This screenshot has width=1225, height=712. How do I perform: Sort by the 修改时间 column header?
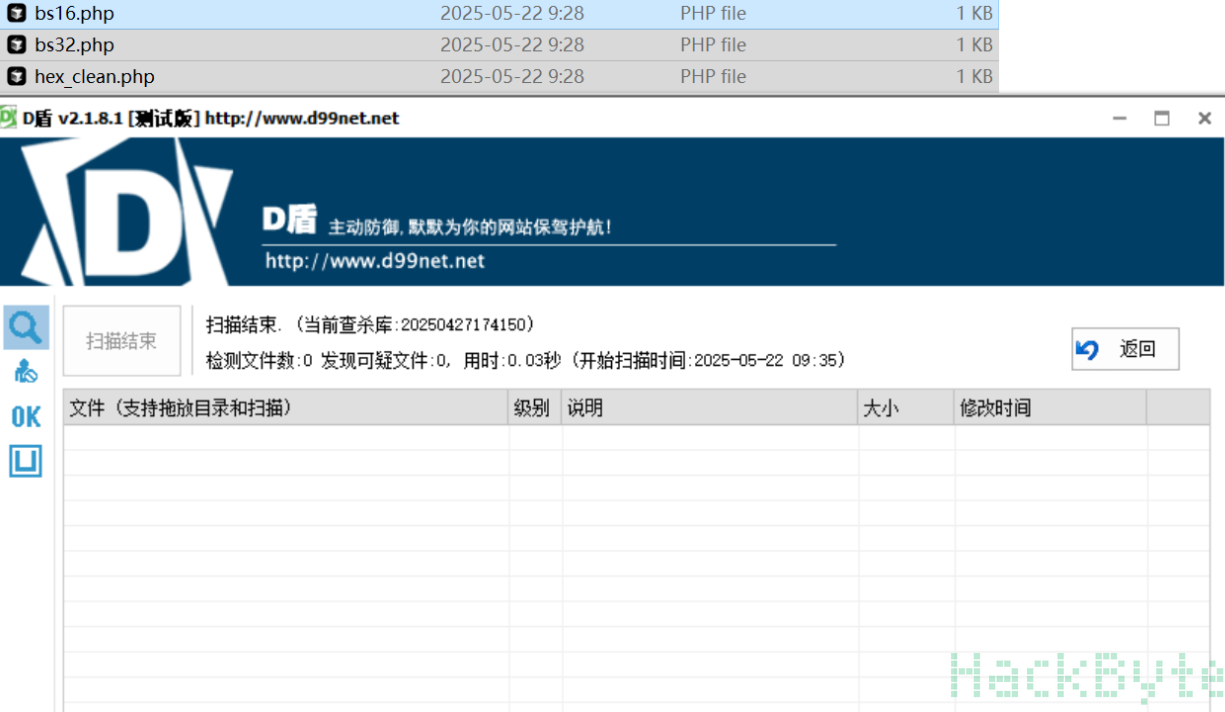(x=1050, y=408)
